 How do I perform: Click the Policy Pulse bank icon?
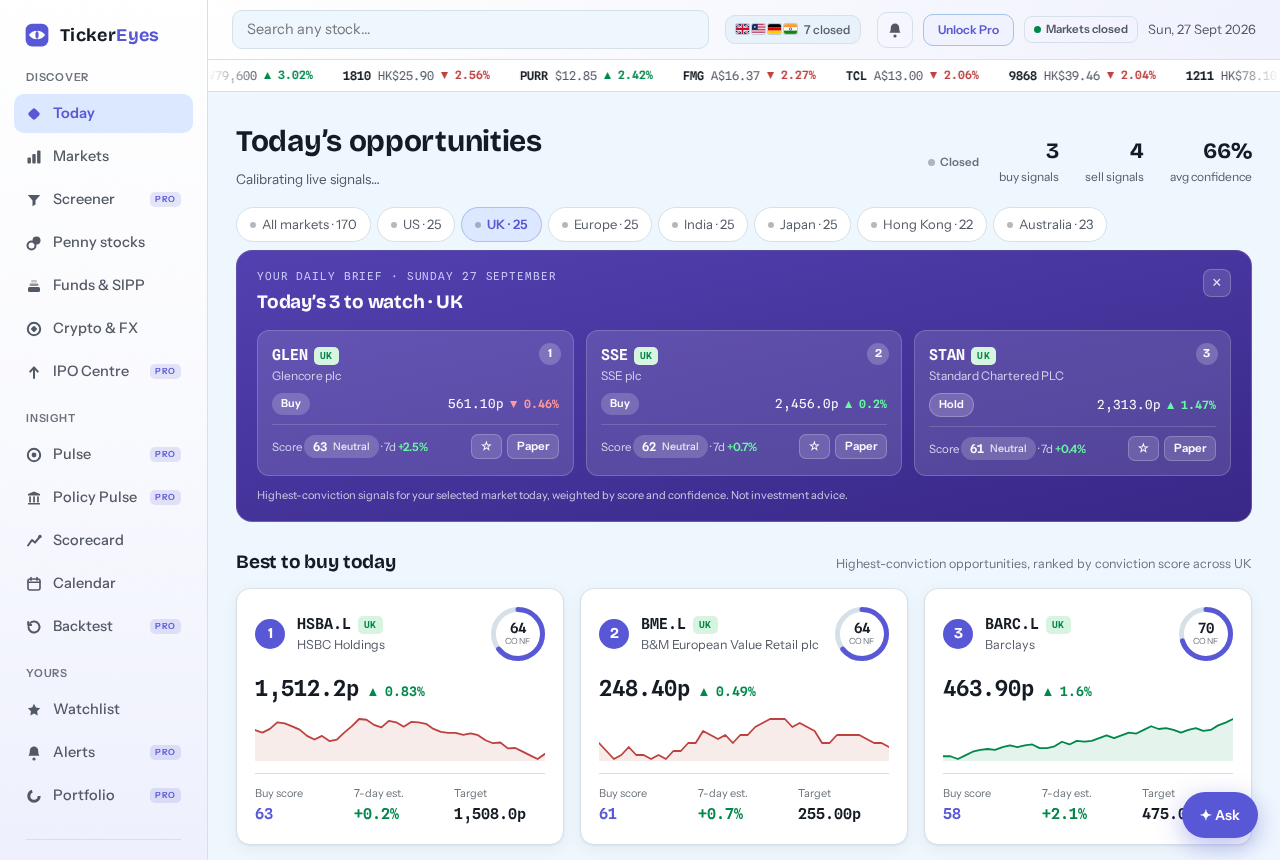tap(34, 498)
